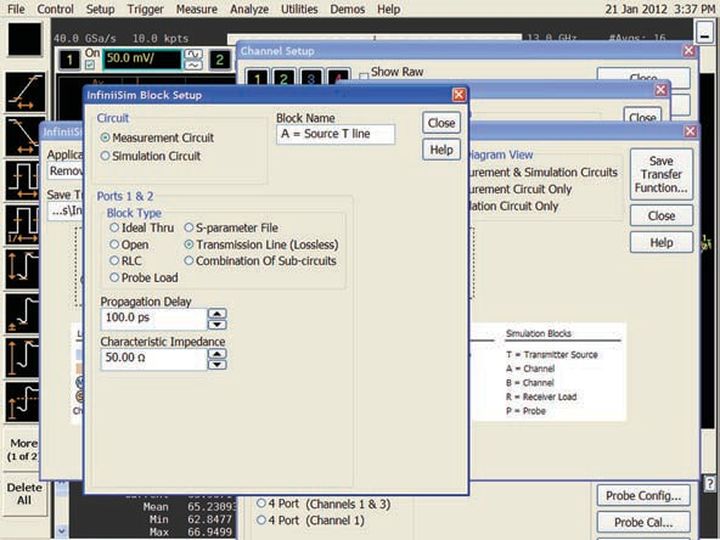Click the Propagation Delay value field
Screen dimensions: 720x540
pyautogui.click(x=154, y=319)
